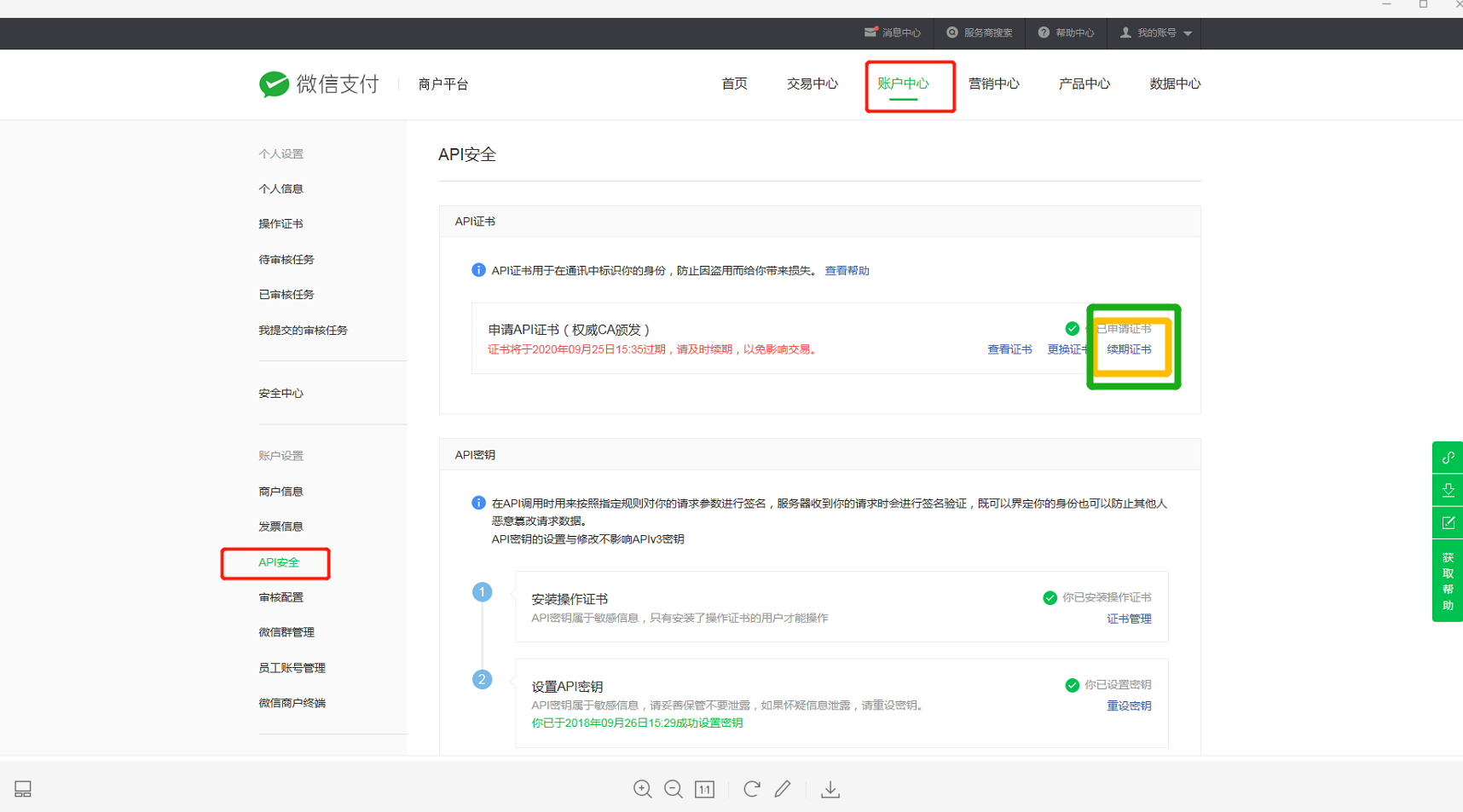Expand the 我的账号 account dropdown

(1156, 33)
